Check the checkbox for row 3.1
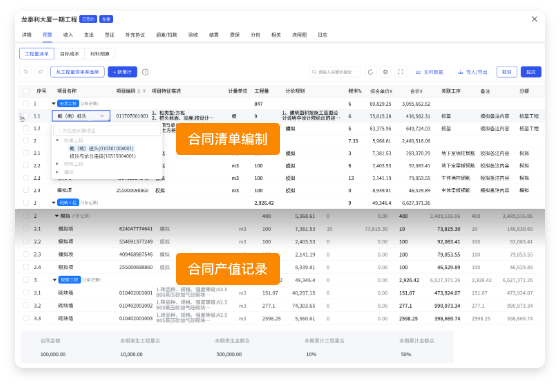The width and height of the screenshot is (560, 387). pyautogui.click(x=26, y=293)
